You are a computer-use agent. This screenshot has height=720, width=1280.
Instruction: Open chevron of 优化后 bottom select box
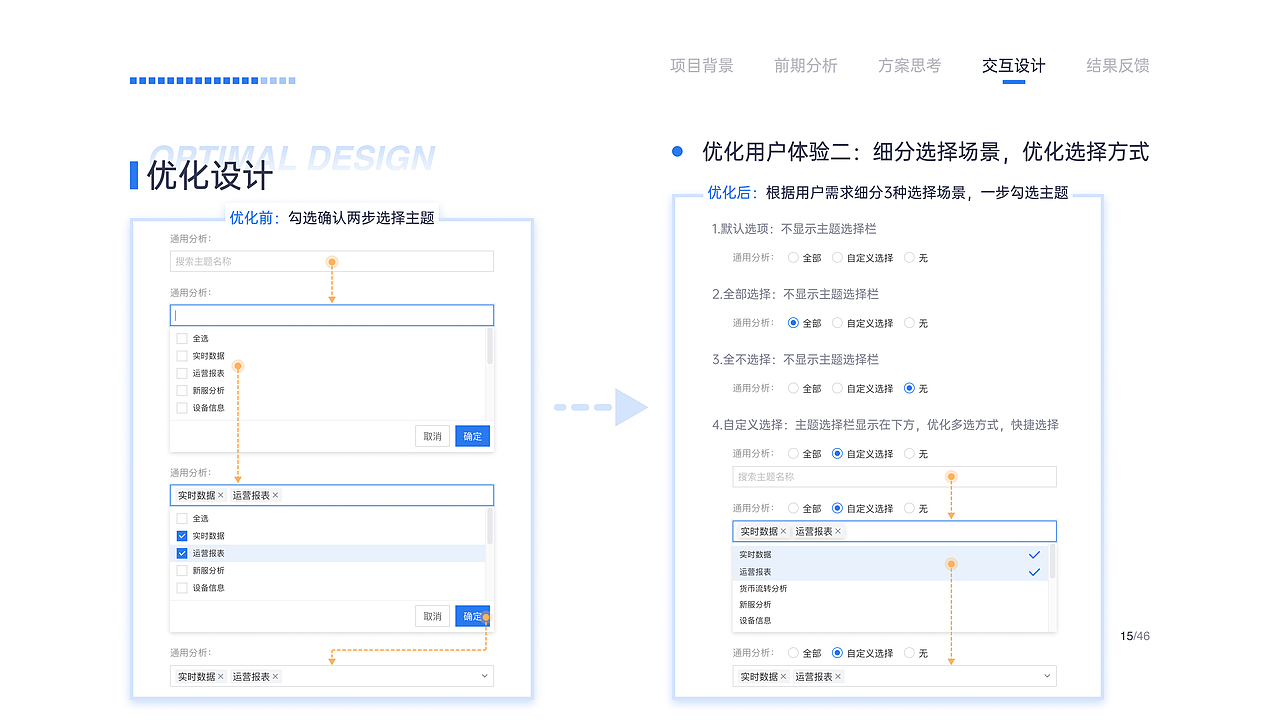tap(1047, 677)
